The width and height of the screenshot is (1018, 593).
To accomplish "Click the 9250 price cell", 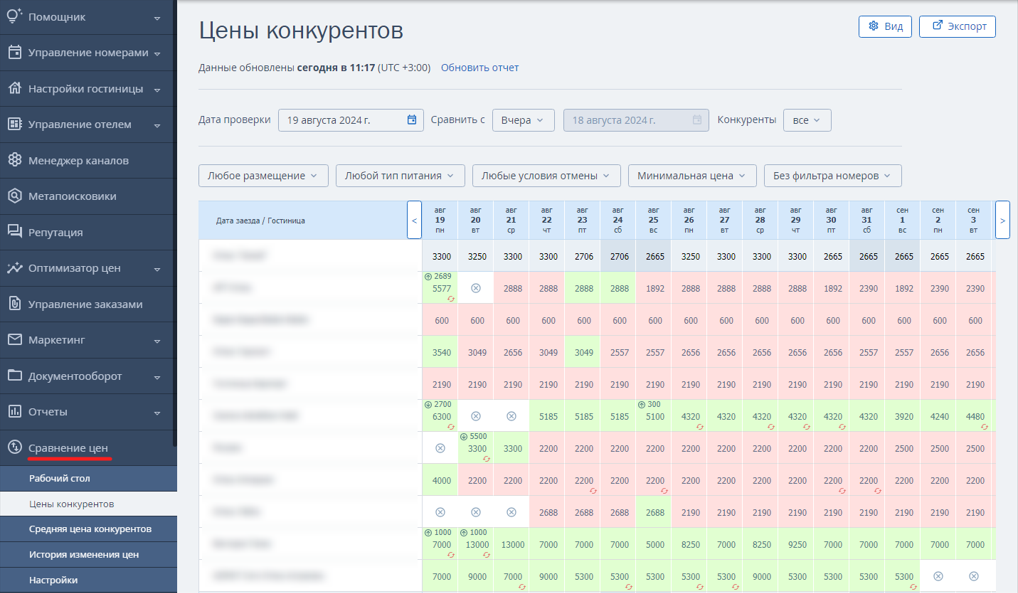I will 797,544.
